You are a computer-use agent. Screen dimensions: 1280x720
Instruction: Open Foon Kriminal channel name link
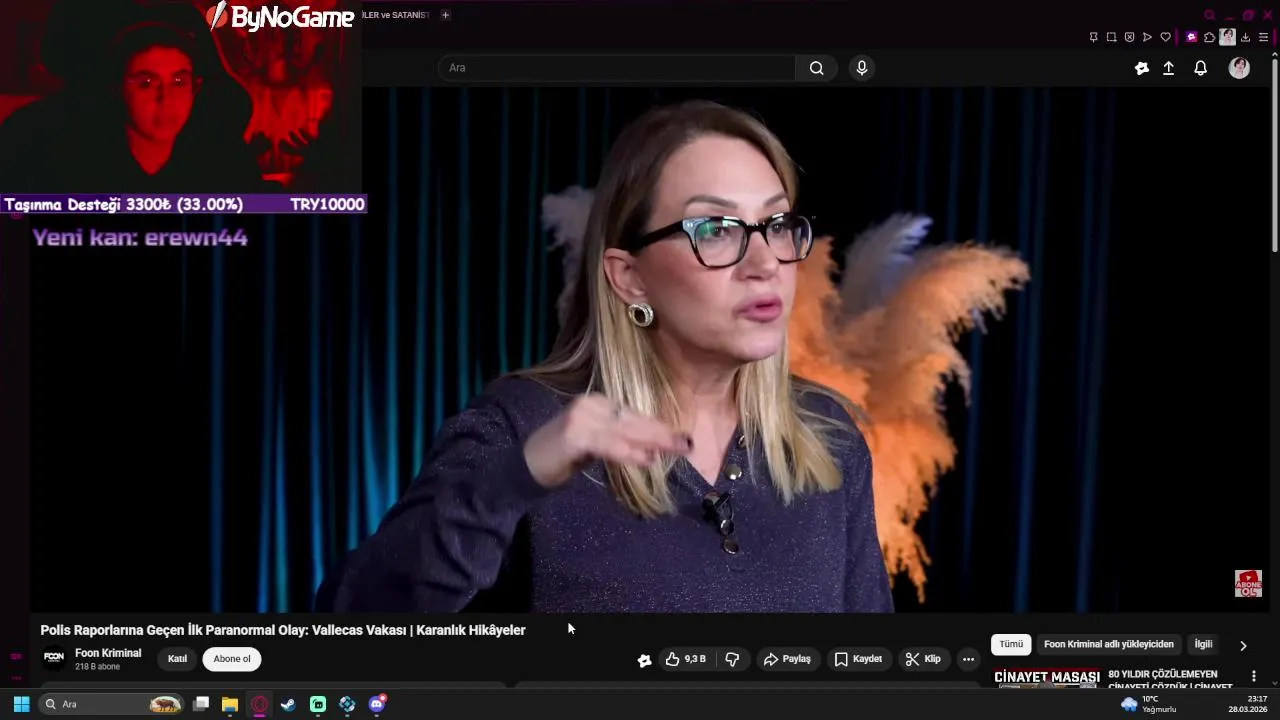[x=108, y=653]
